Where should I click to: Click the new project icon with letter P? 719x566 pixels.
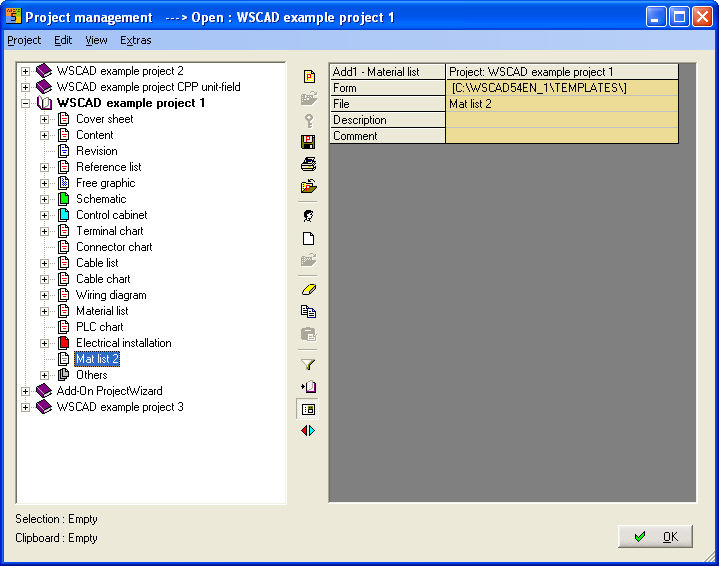coord(309,76)
